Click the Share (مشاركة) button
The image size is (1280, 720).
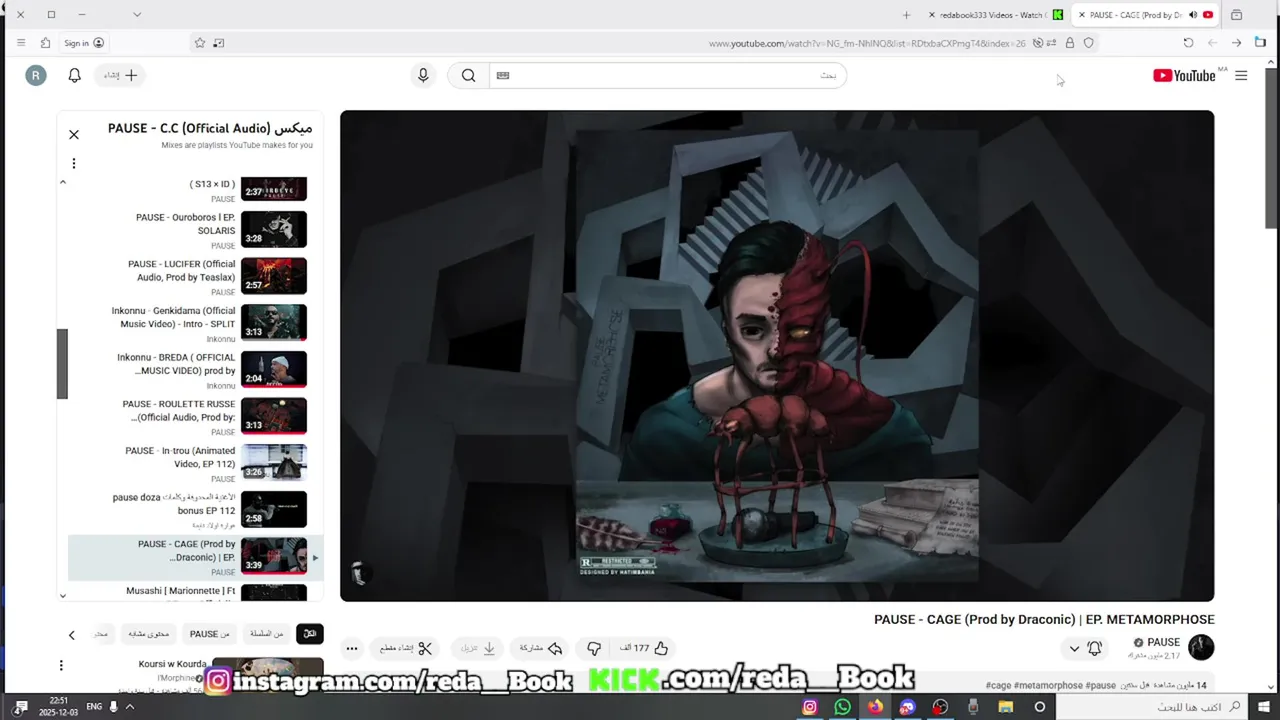(541, 648)
